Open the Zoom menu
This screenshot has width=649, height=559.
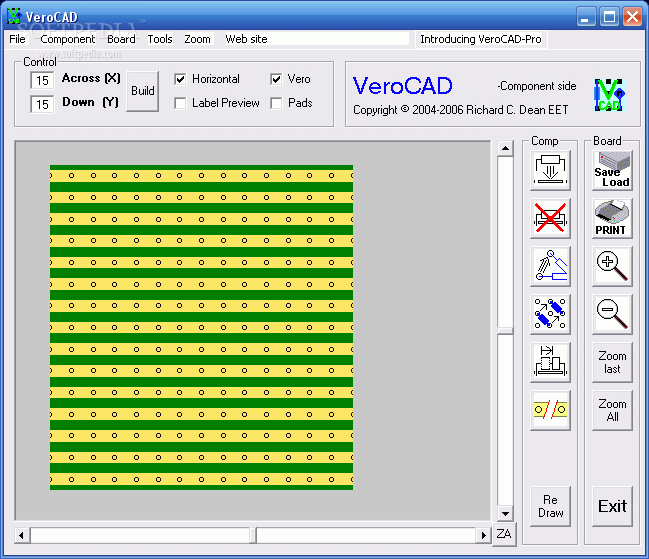point(197,39)
